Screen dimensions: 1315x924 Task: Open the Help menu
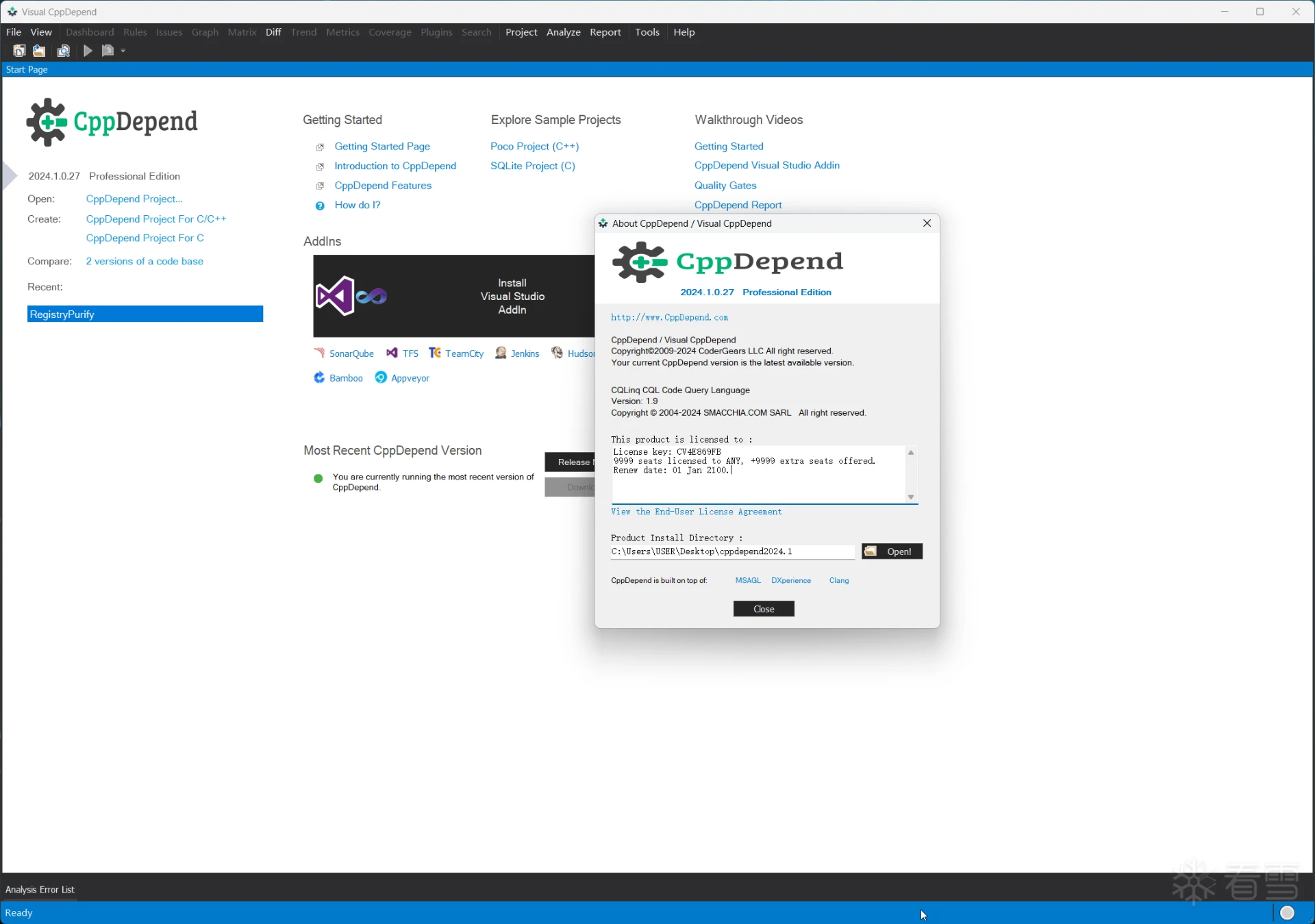tap(684, 32)
